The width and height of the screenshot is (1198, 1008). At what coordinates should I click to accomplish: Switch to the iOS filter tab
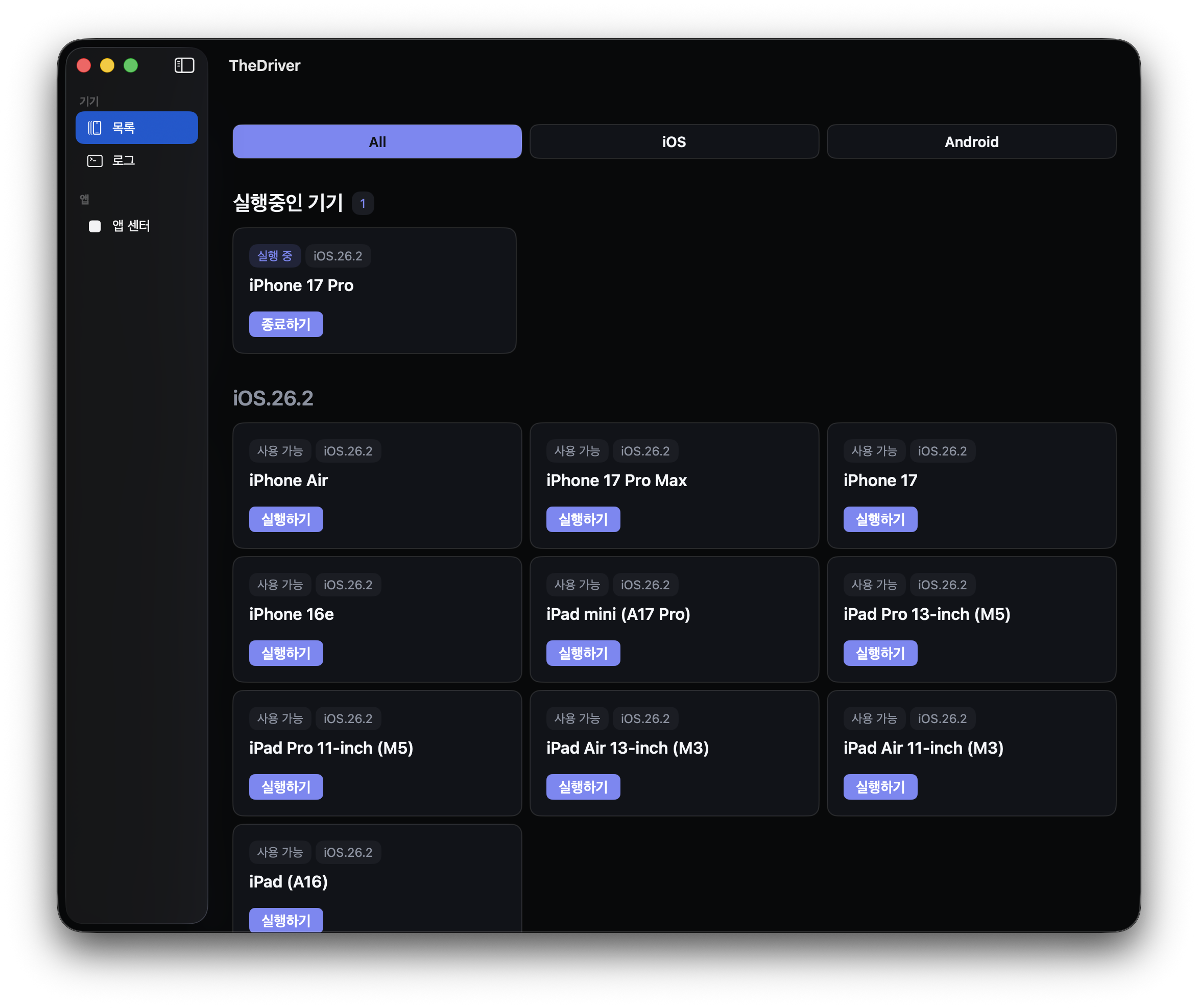pyautogui.click(x=674, y=142)
